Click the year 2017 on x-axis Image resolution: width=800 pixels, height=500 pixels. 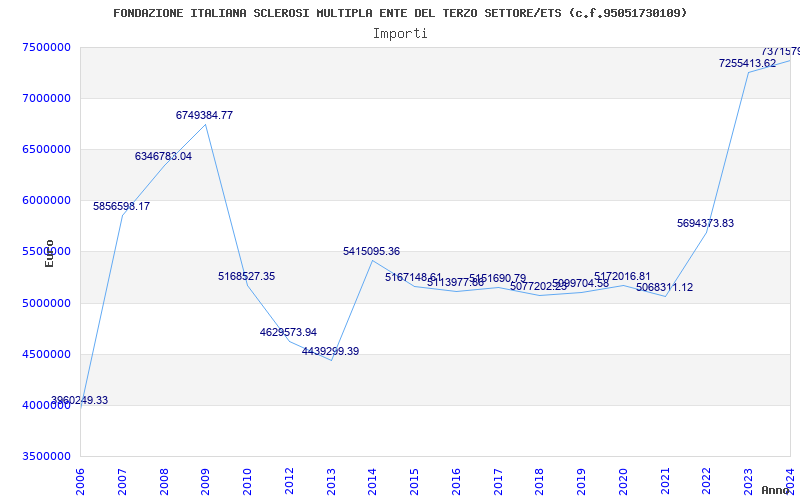click(x=498, y=482)
